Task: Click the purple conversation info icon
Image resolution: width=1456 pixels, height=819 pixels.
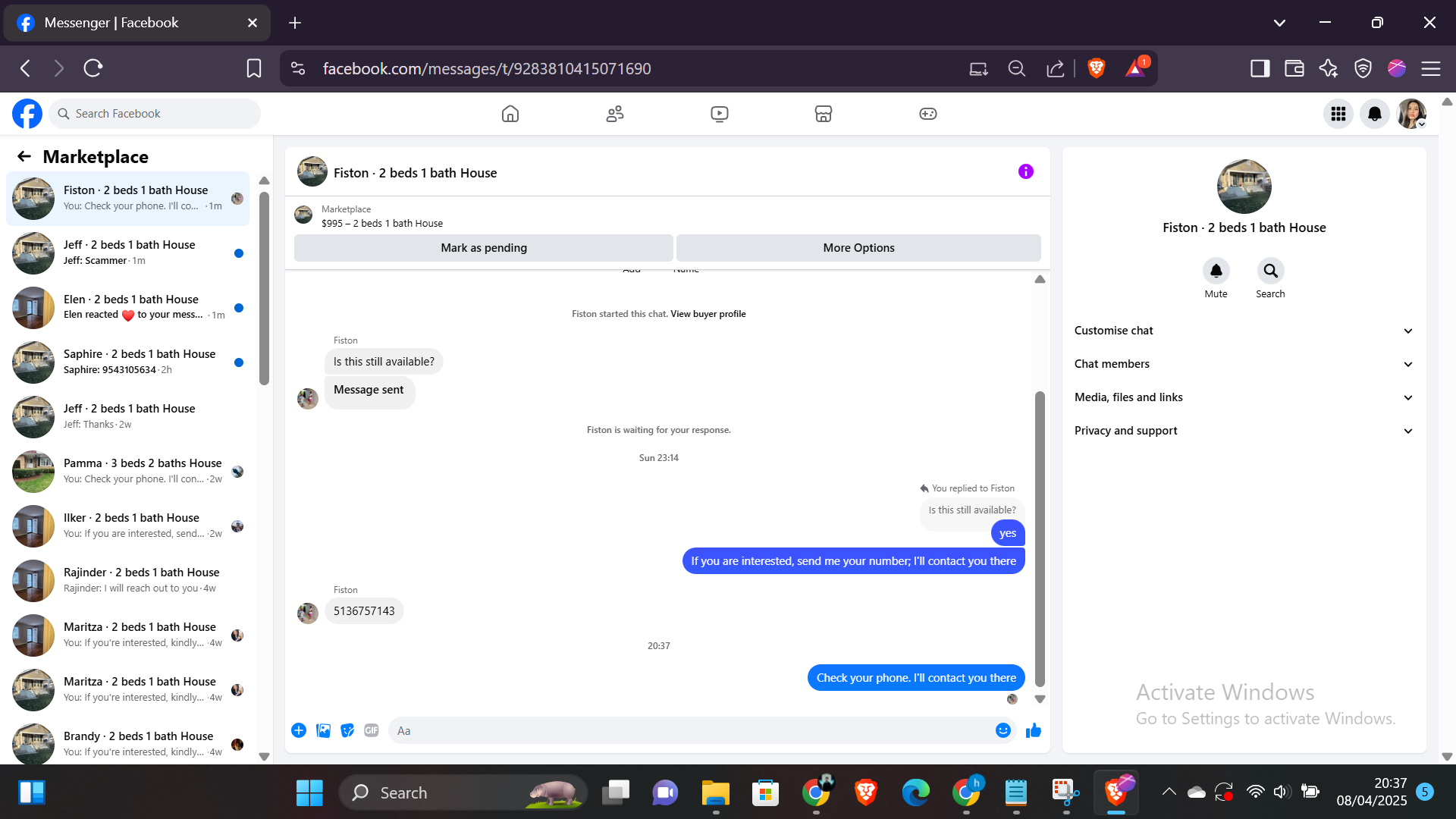Action: [x=1025, y=171]
